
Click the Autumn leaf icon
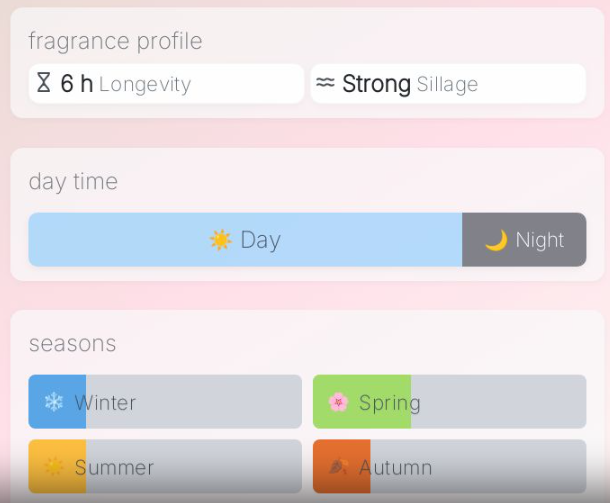338,467
